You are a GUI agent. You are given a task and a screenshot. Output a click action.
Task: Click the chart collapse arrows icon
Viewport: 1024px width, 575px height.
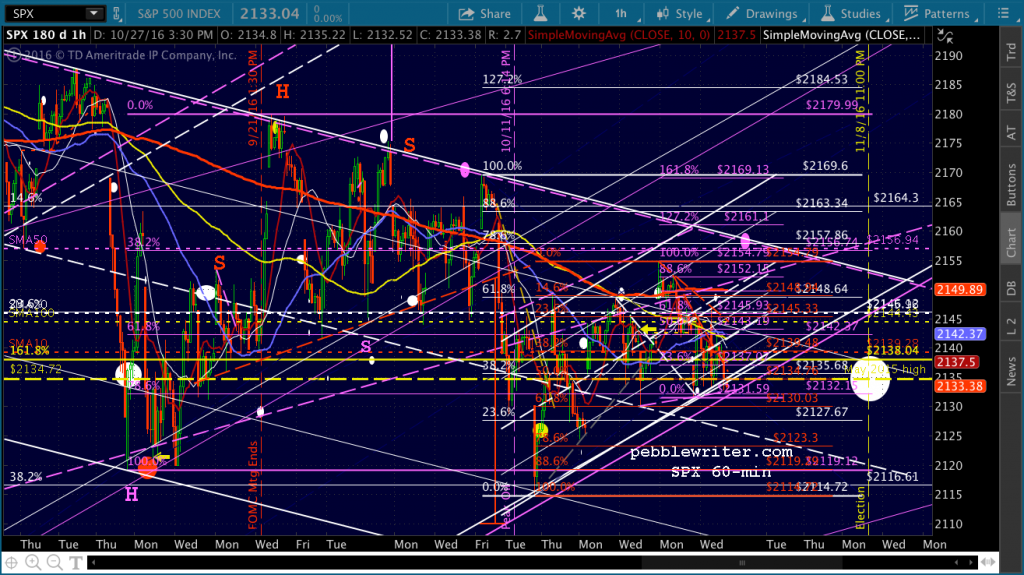pos(944,37)
